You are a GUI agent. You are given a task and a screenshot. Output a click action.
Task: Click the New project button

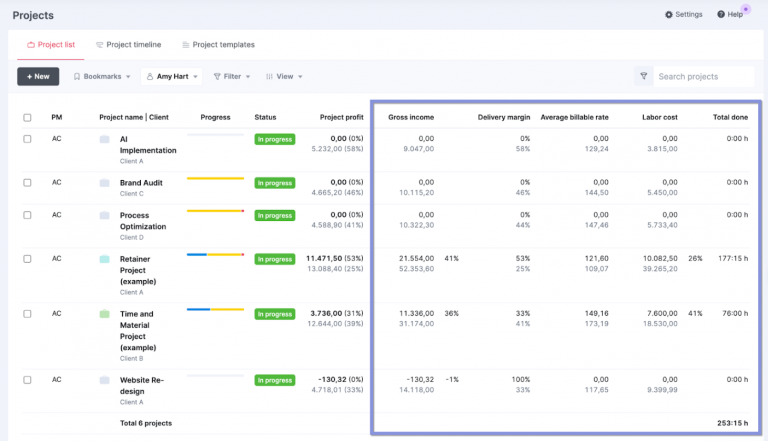click(38, 76)
